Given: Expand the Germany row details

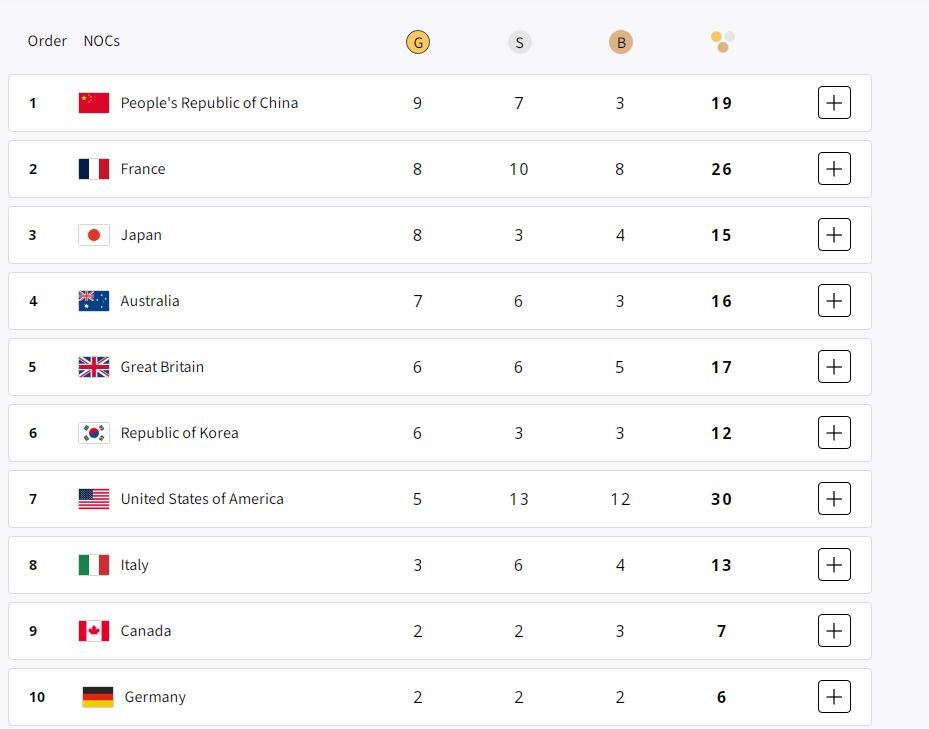Looking at the screenshot, I should (x=834, y=696).
